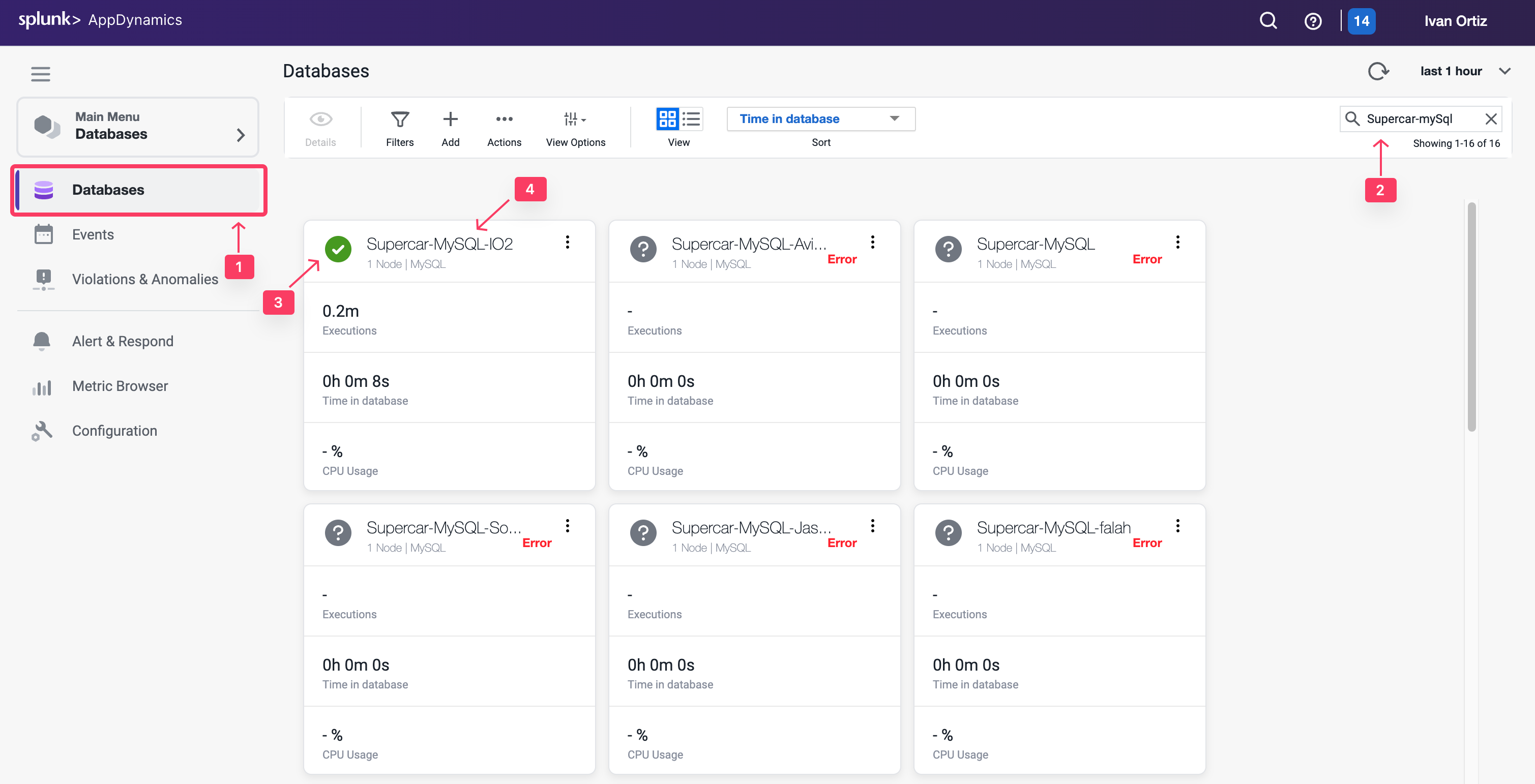
Task: Click the global search magnifier icon
Action: click(x=1268, y=21)
